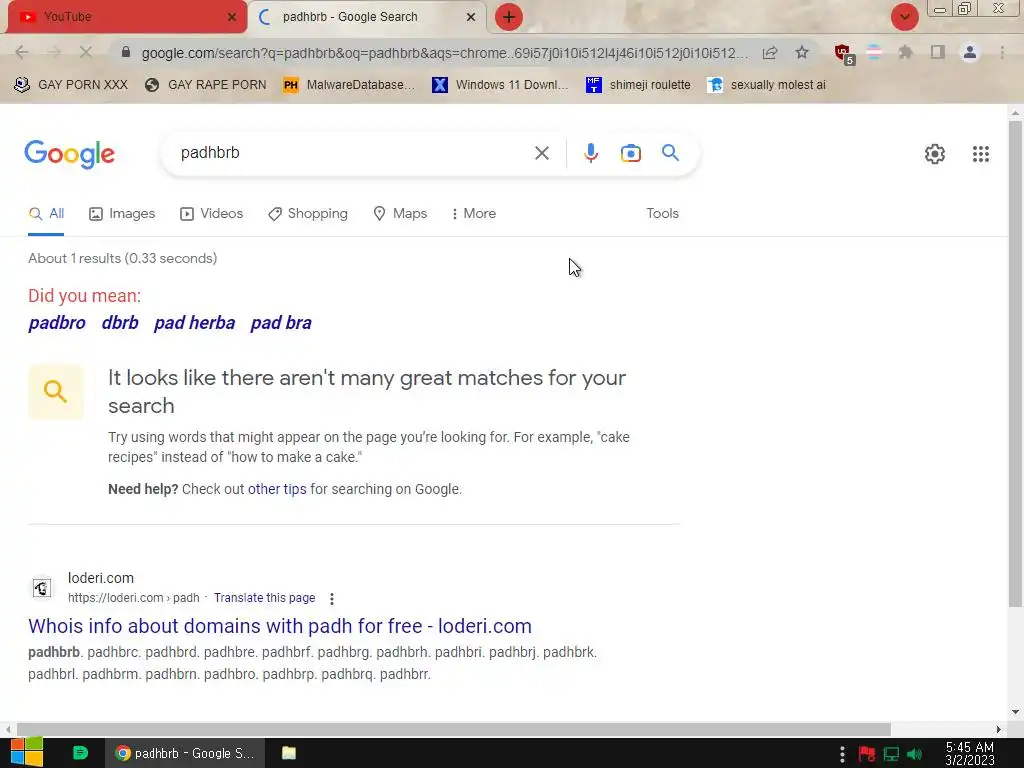Show hidden tray icons overflow
Viewport: 1024px width, 768px height.
tap(842, 754)
